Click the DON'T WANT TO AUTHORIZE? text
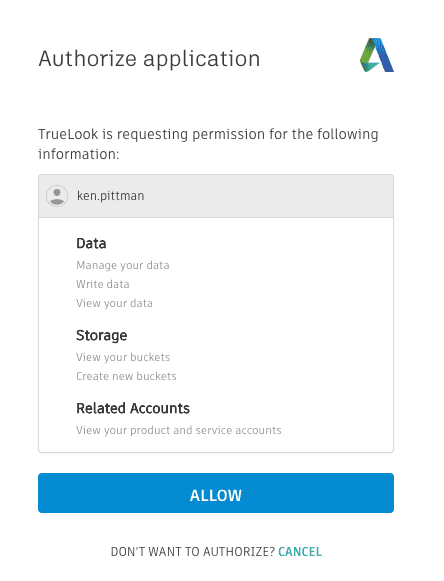The height and width of the screenshot is (581, 444). coord(193,552)
